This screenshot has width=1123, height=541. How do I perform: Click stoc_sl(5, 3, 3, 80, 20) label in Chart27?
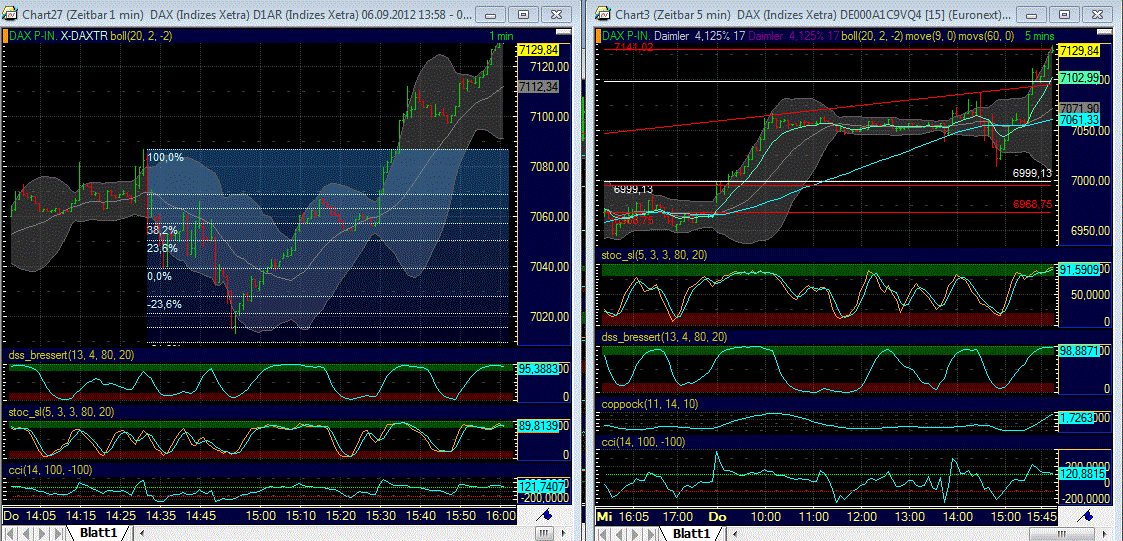click(62, 412)
